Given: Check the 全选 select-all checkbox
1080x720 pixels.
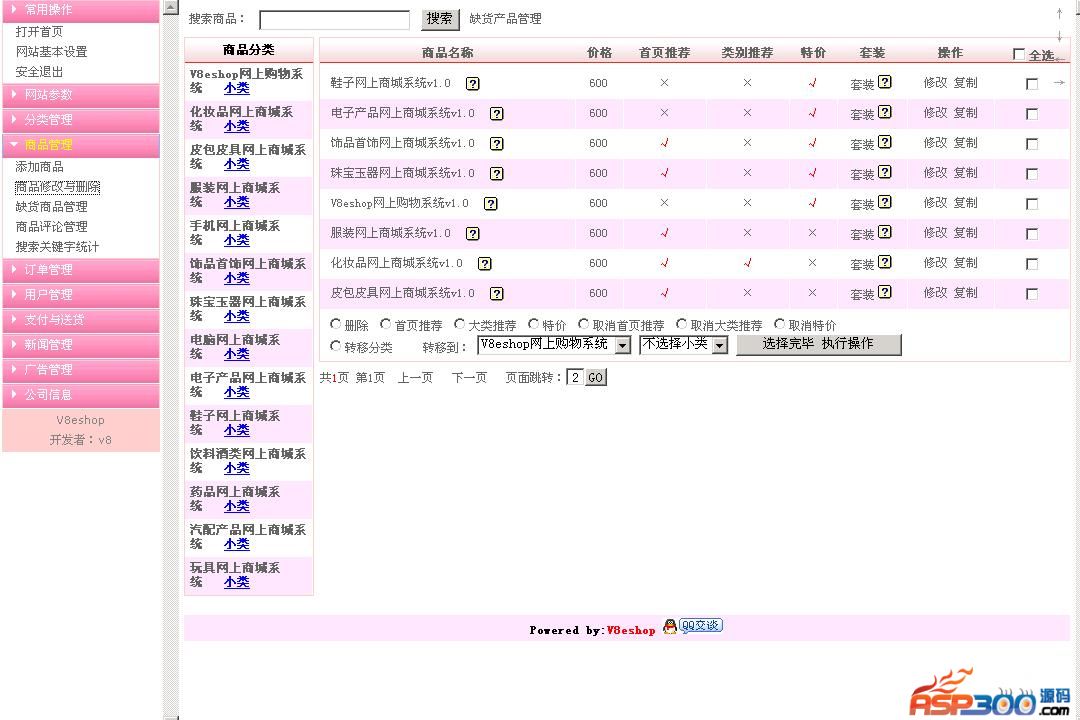Looking at the screenshot, I should coord(1019,54).
